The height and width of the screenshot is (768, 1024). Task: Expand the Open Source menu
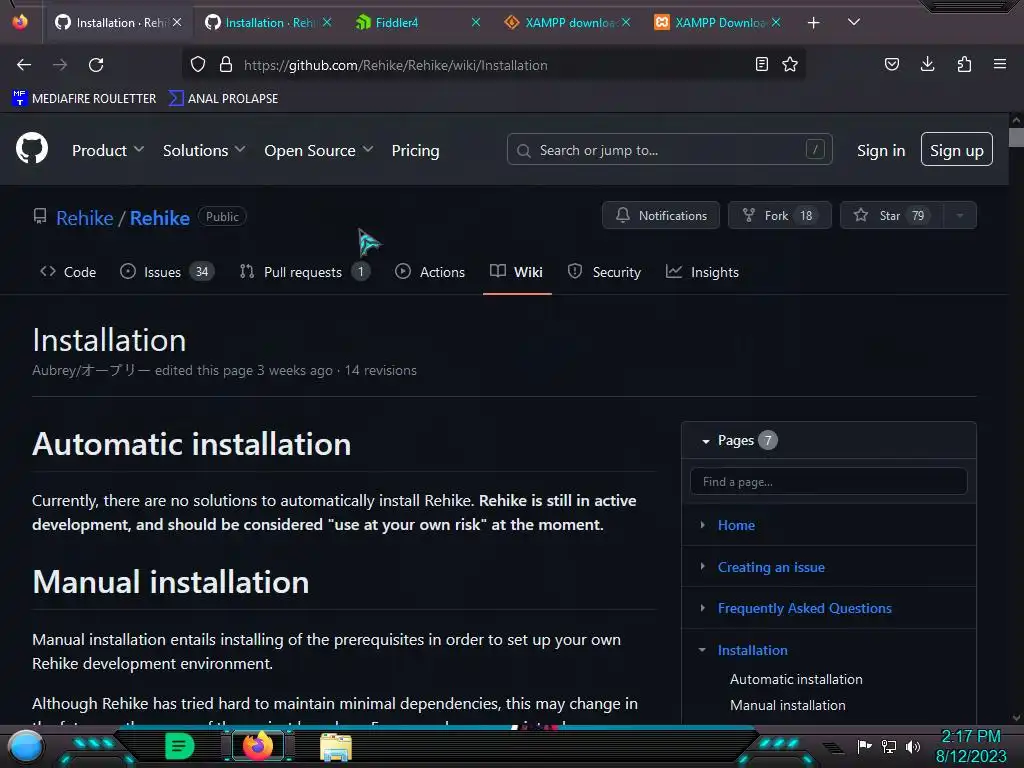pyautogui.click(x=319, y=150)
